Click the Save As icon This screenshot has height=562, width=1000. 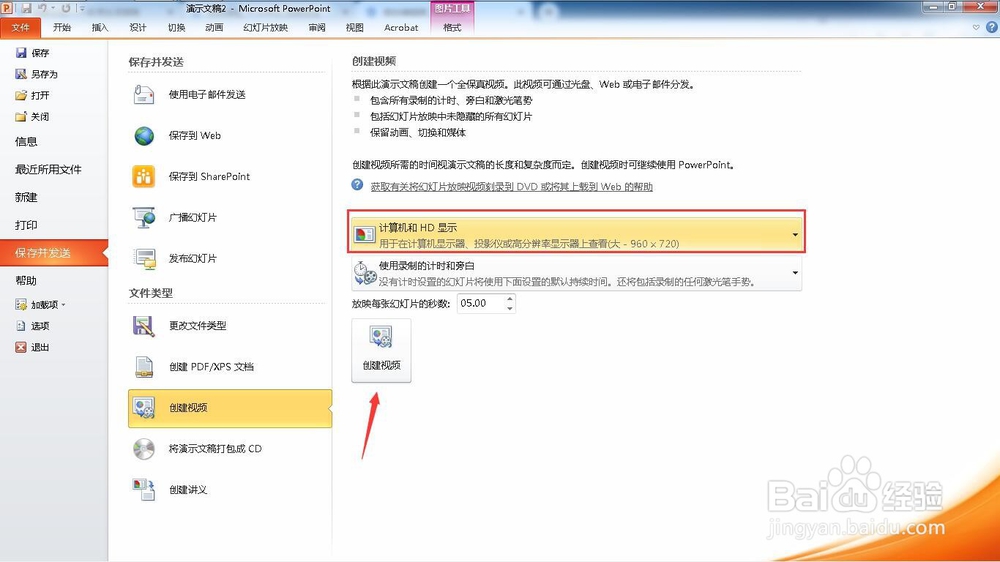21,74
